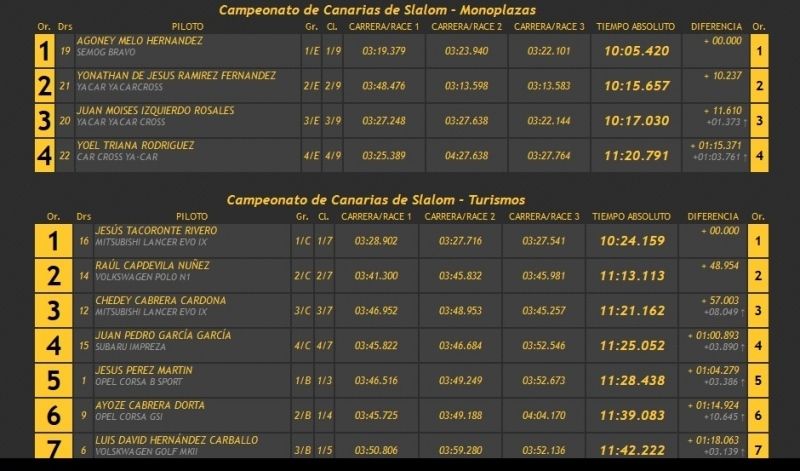Screen dimensions: 800x471
Task: Click RAÚL CAPDEVILA NUÑEZ pilot name
Action: pos(152,265)
